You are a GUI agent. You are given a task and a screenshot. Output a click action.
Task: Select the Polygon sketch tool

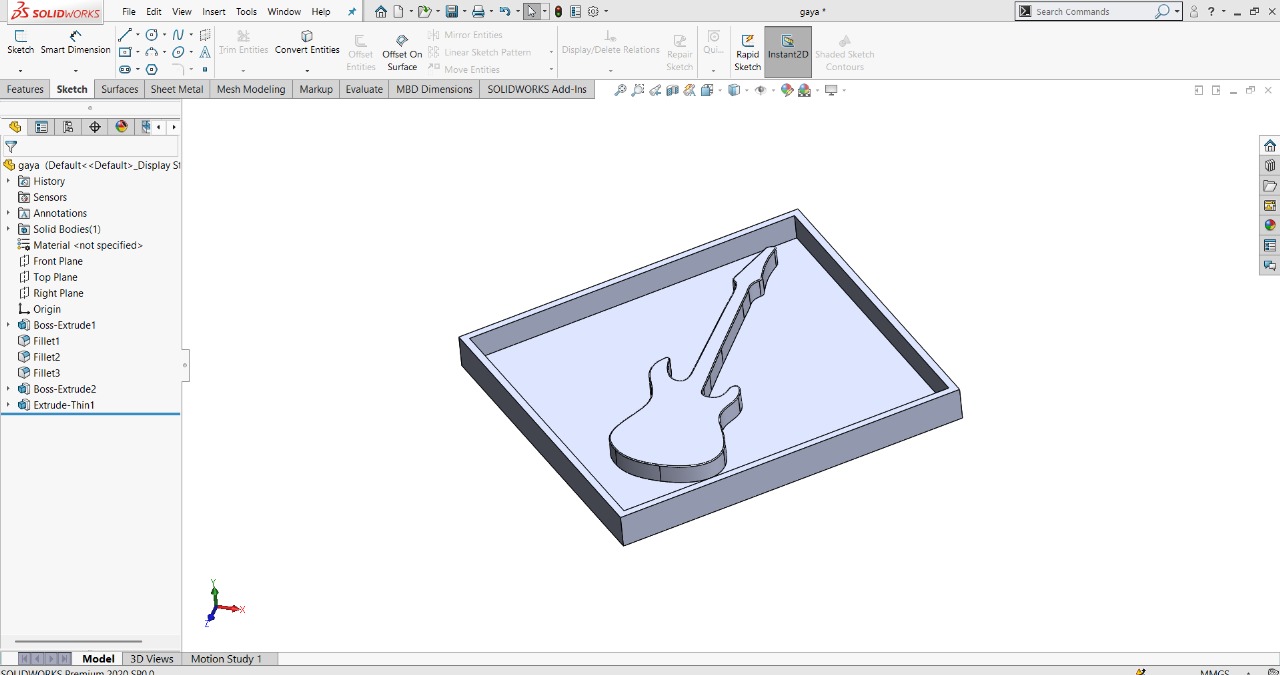coord(152,70)
